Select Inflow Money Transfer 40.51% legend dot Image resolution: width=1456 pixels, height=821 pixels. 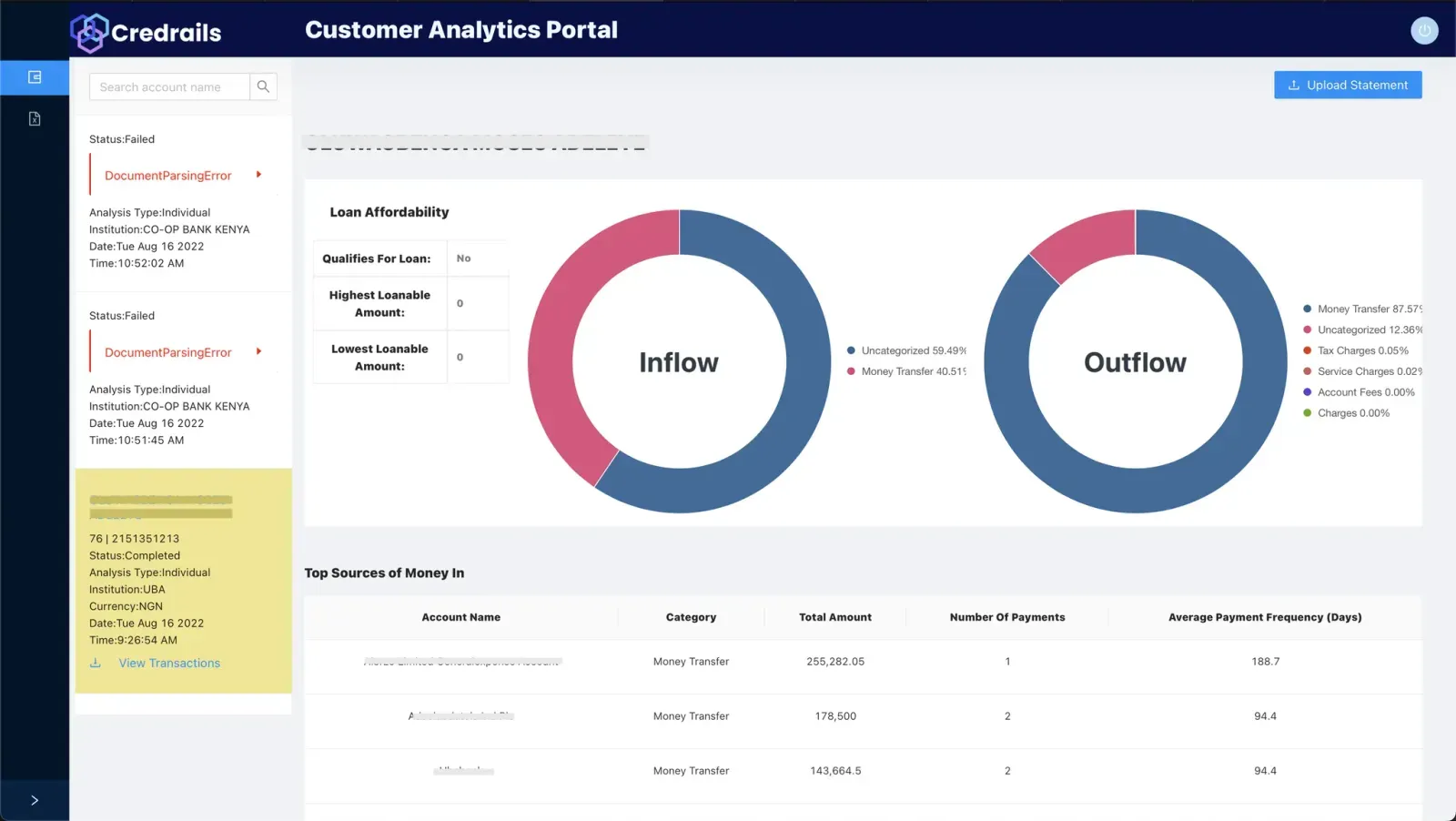[851, 371]
